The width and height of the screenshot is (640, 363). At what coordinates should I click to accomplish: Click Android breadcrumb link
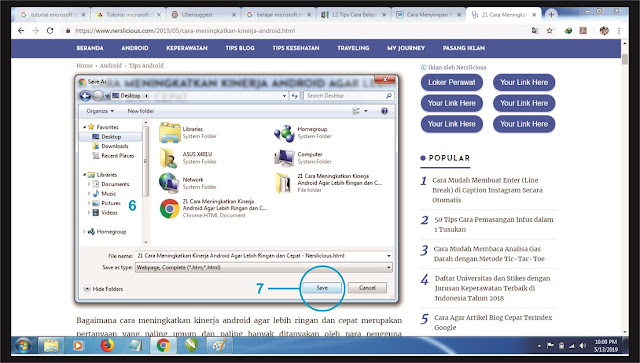[111, 65]
